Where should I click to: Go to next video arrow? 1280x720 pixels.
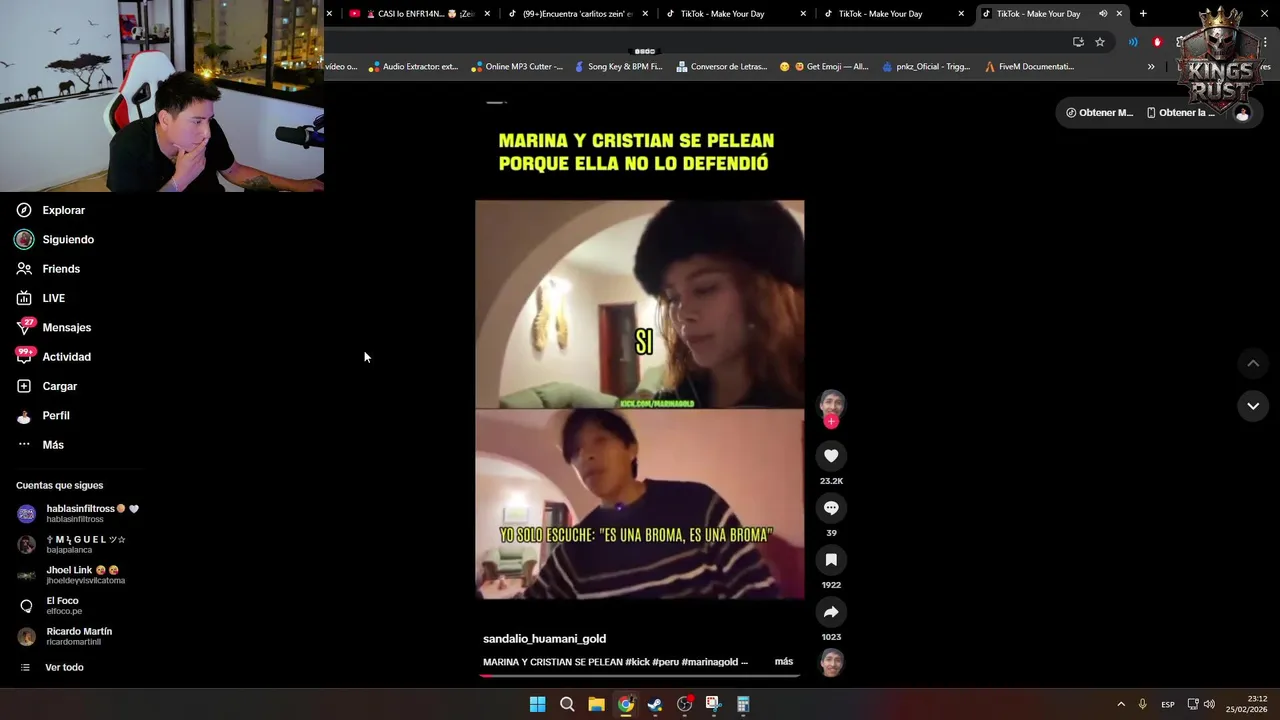click(x=1253, y=406)
